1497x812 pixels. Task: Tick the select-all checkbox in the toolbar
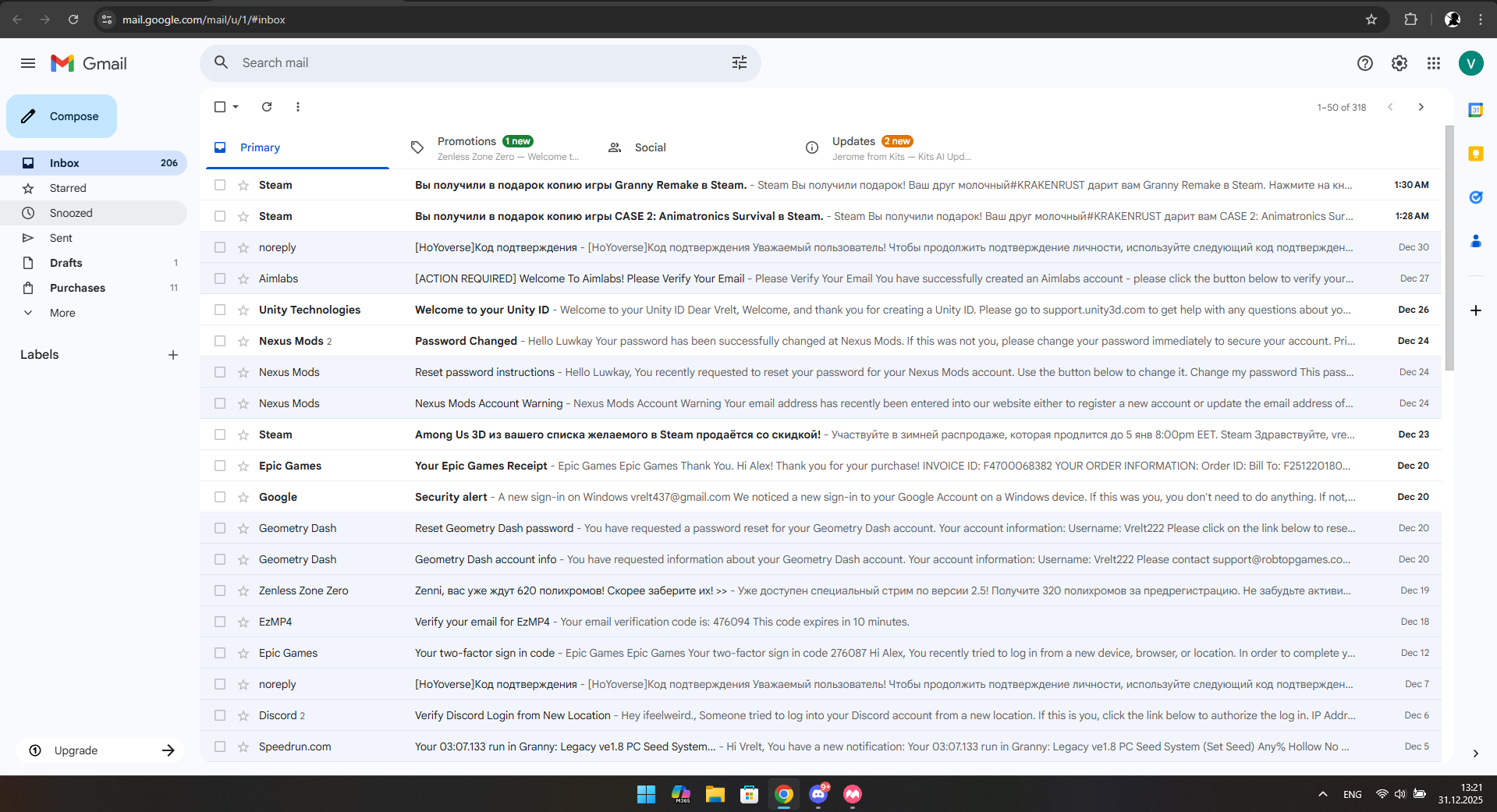[x=220, y=107]
